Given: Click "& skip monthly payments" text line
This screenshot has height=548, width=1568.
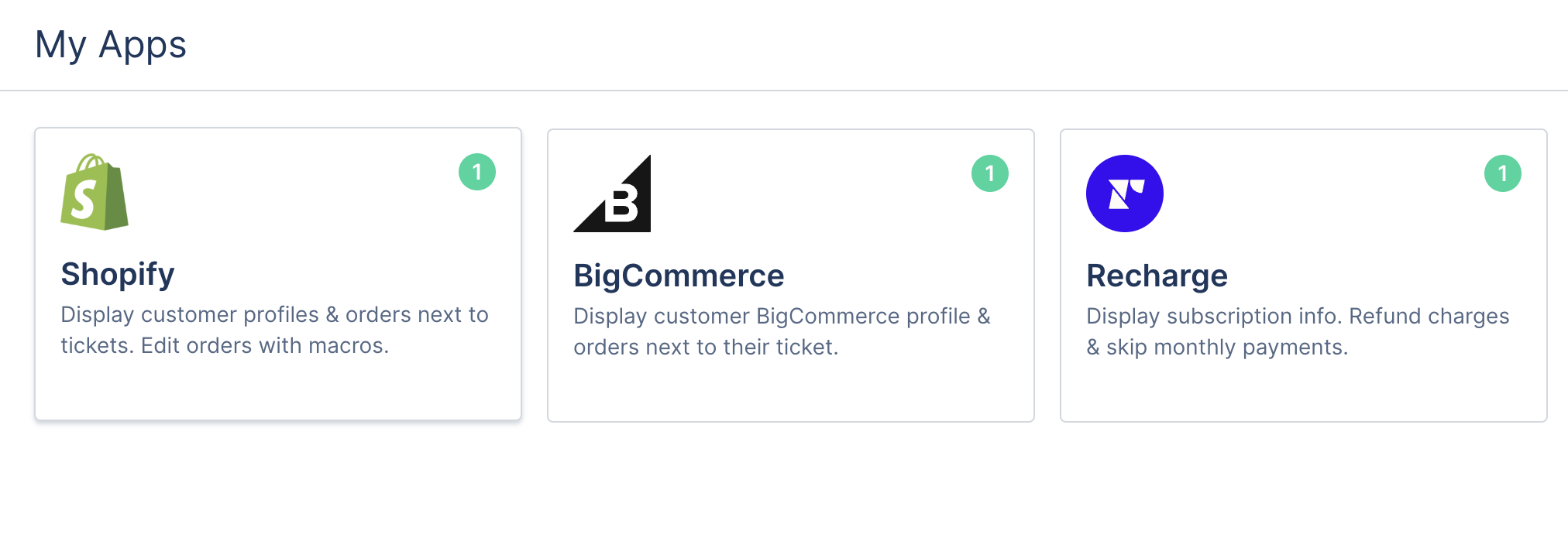Looking at the screenshot, I should (1217, 347).
